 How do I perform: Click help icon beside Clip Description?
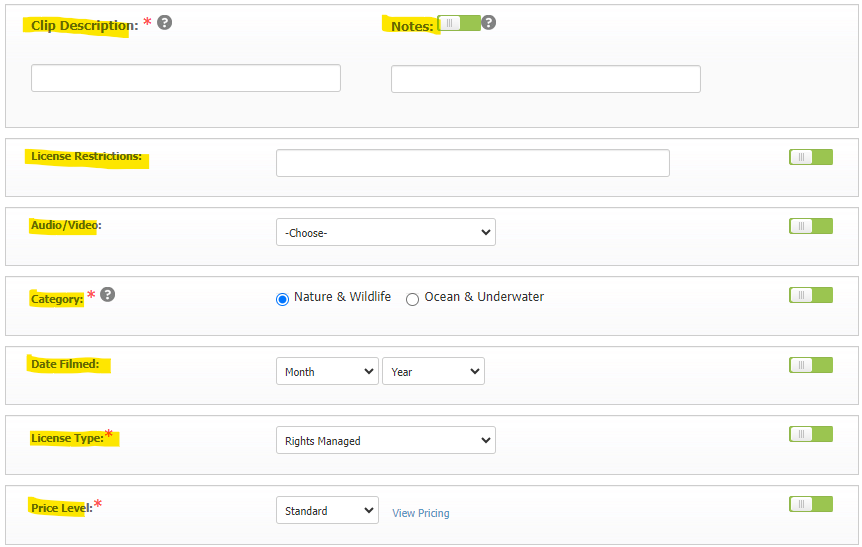point(164,23)
